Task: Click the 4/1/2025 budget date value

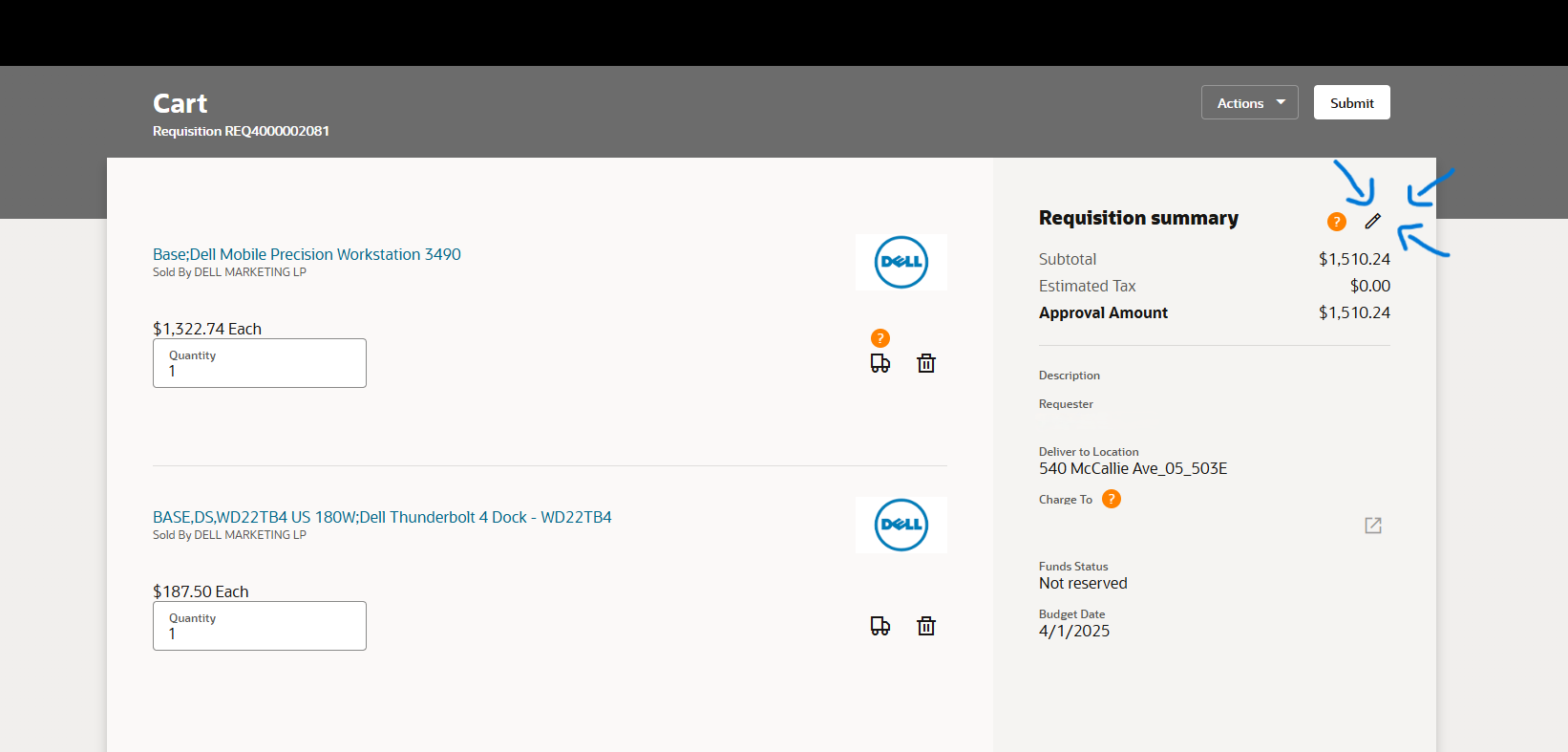Action: pos(1074,631)
